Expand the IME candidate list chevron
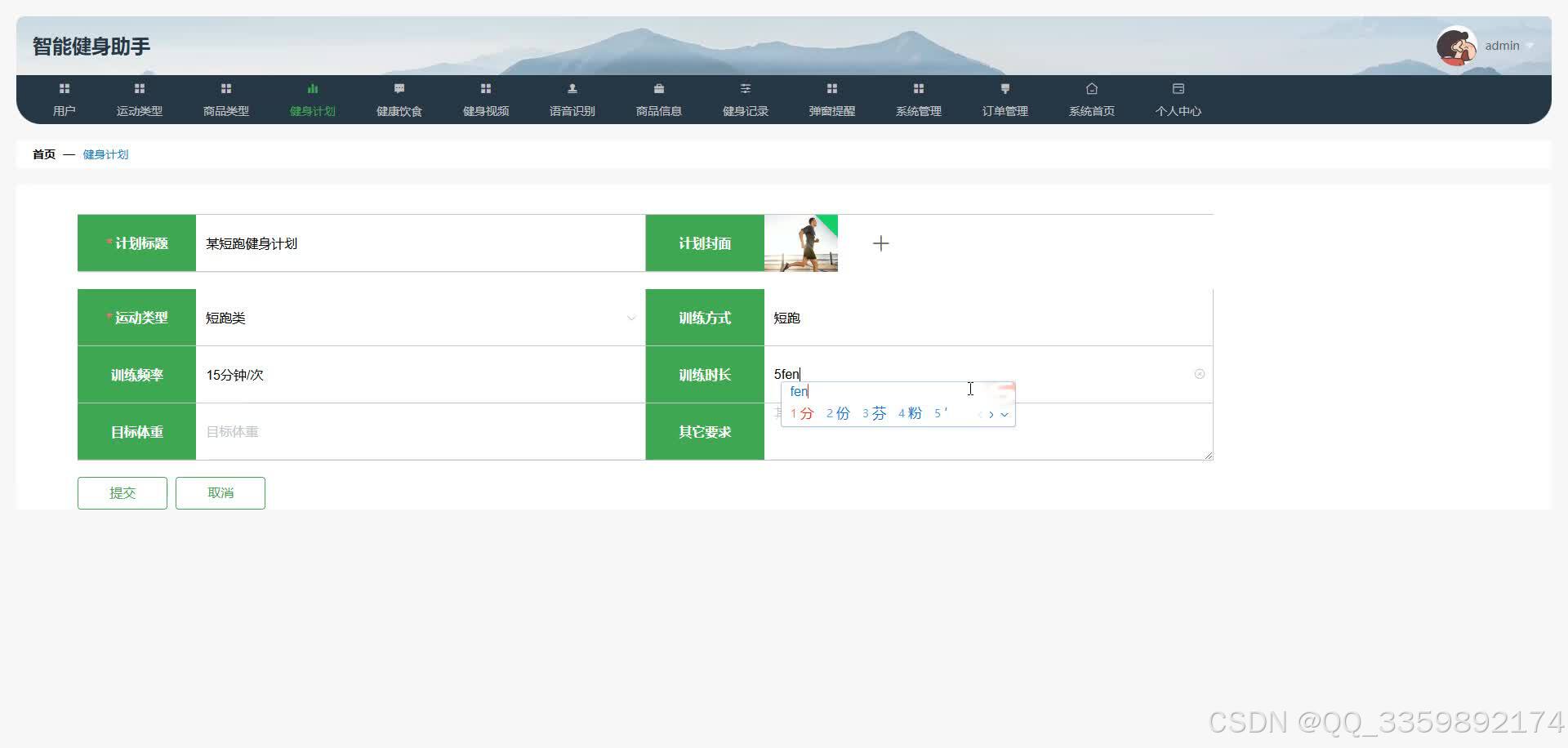This screenshot has height=748, width=1568. [1004, 414]
